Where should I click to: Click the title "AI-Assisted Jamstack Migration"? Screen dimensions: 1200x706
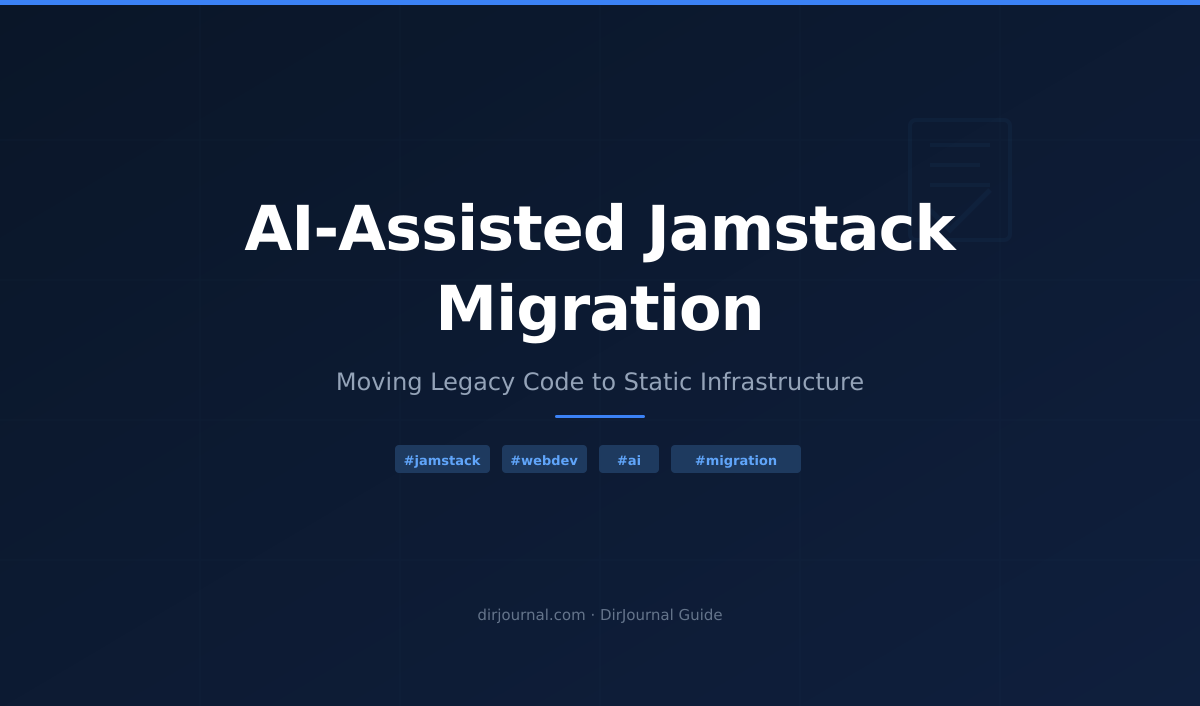point(600,268)
